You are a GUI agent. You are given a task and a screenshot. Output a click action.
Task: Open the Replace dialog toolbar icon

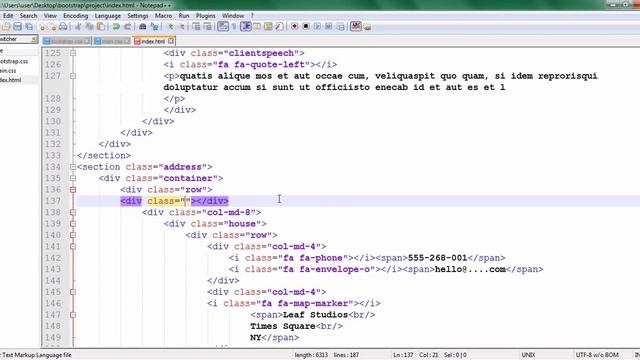click(x=154, y=27)
